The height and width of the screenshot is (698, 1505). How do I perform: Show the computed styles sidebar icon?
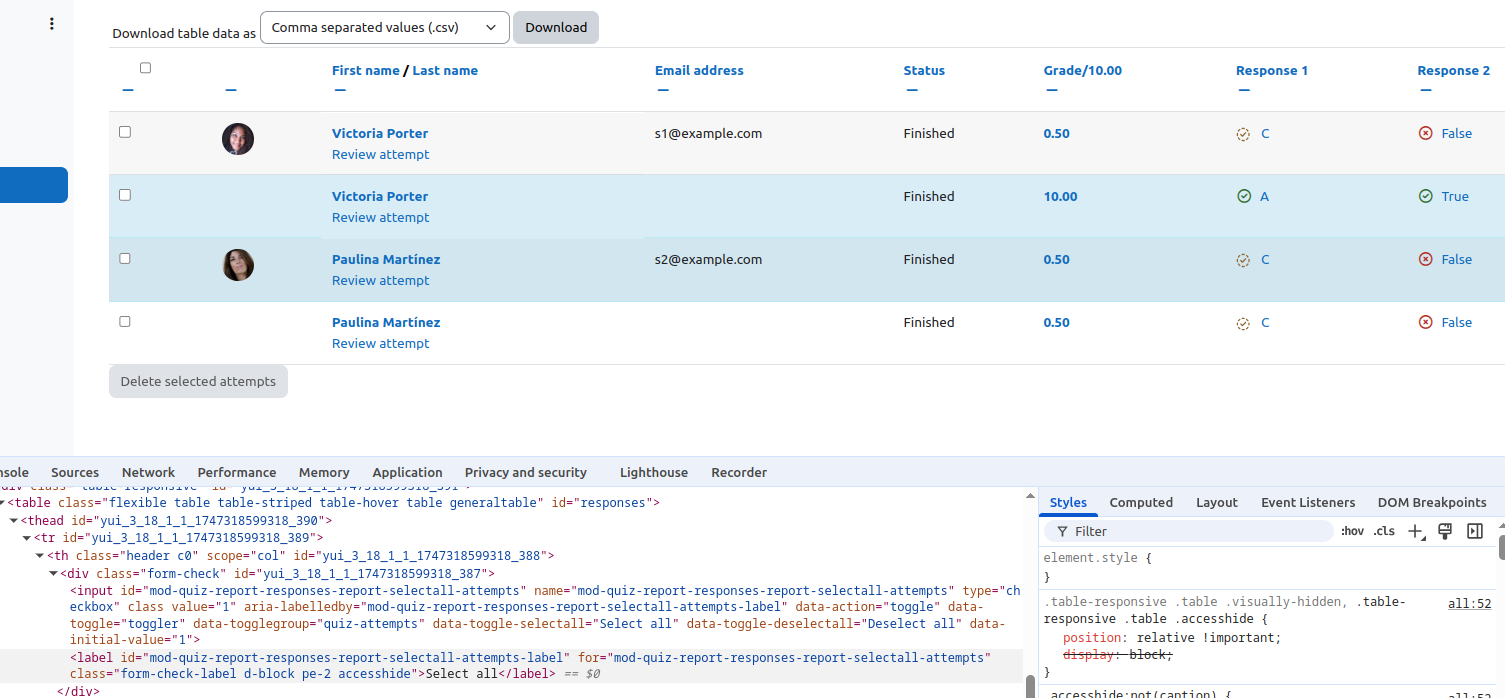pos(1475,531)
